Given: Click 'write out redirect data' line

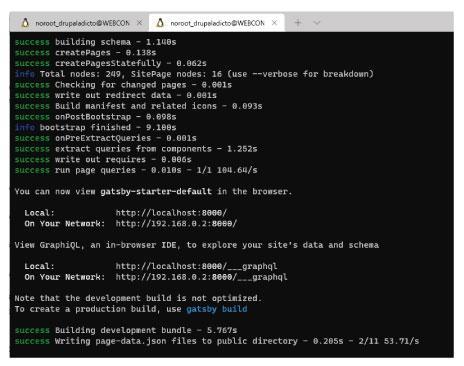Looking at the screenshot, I should [115, 95].
